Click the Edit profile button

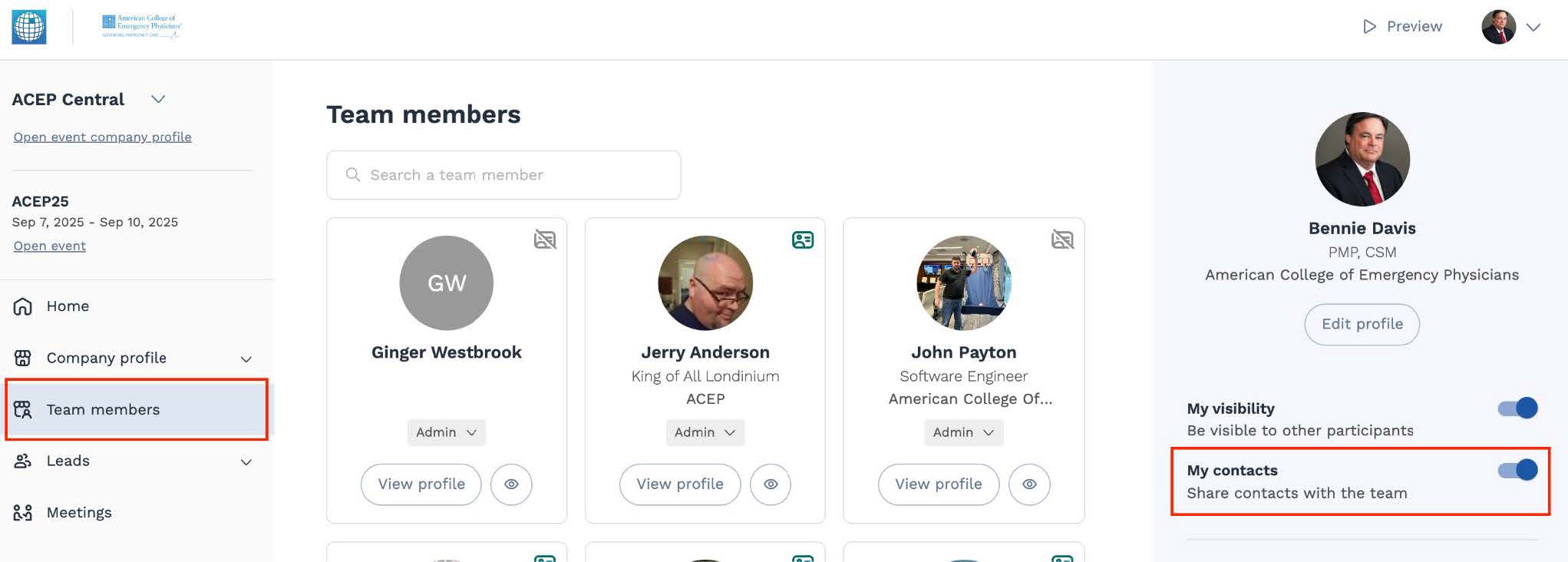(1362, 324)
